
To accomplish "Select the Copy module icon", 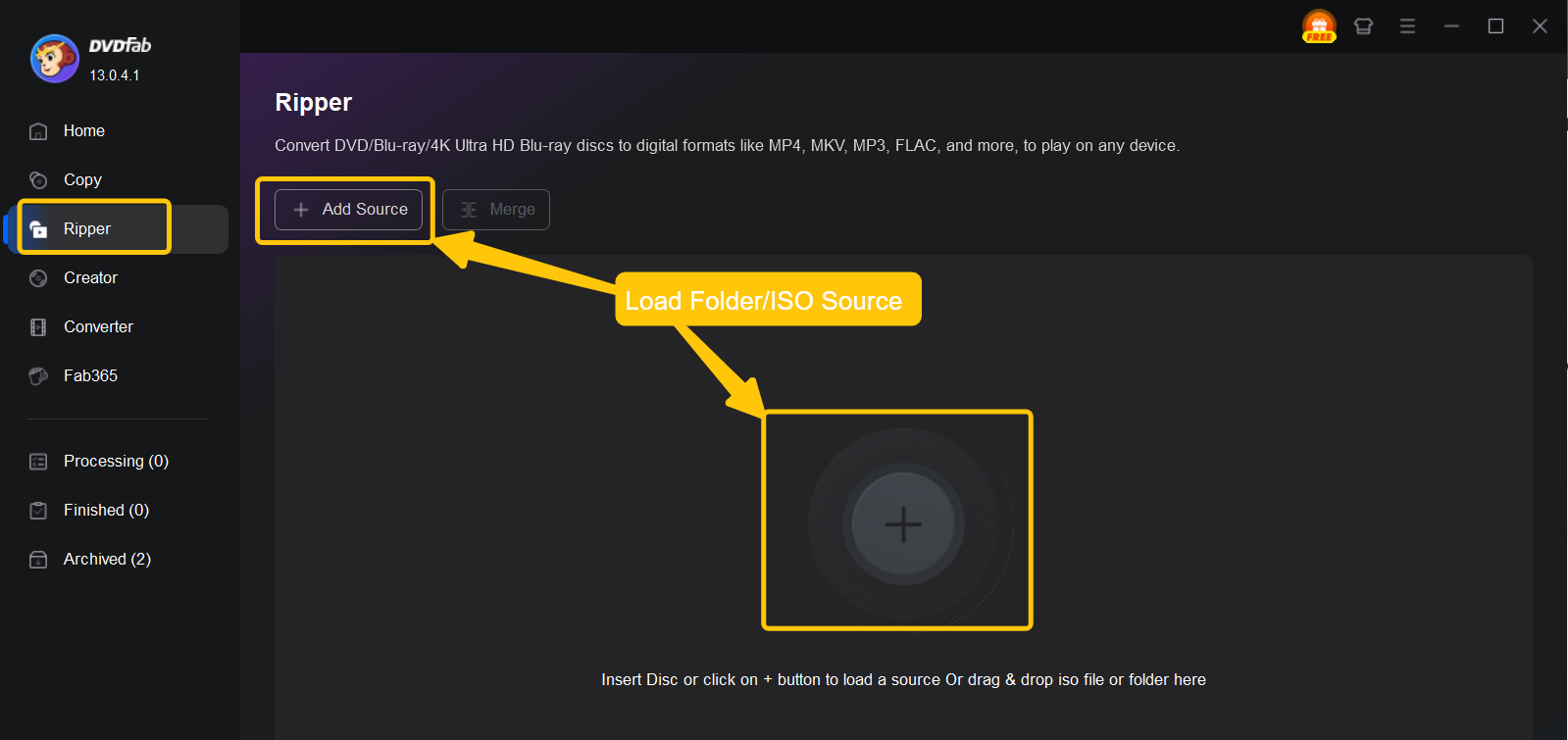I will coord(38,180).
